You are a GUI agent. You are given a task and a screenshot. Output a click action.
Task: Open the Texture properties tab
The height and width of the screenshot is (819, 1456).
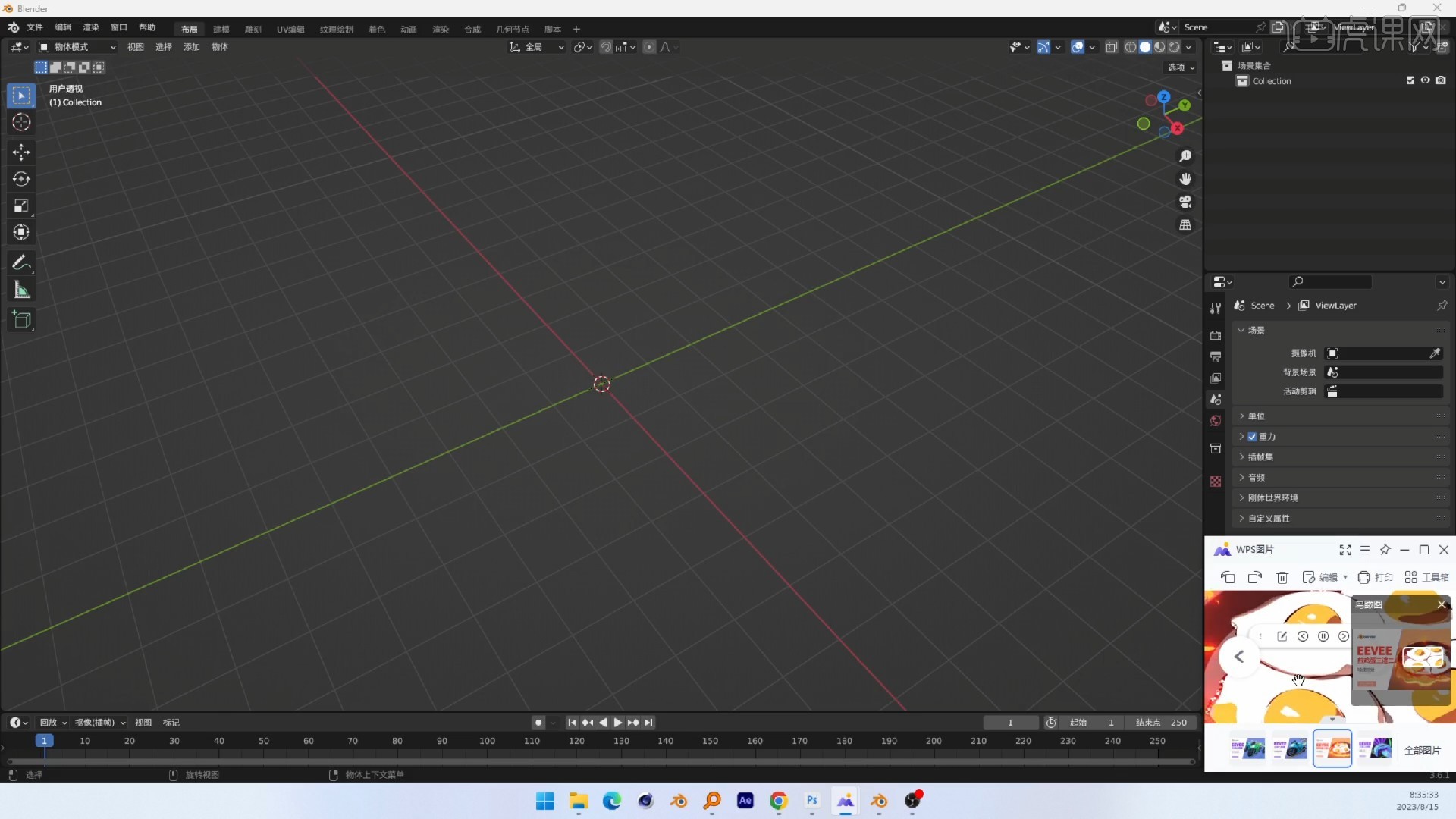click(x=1216, y=482)
